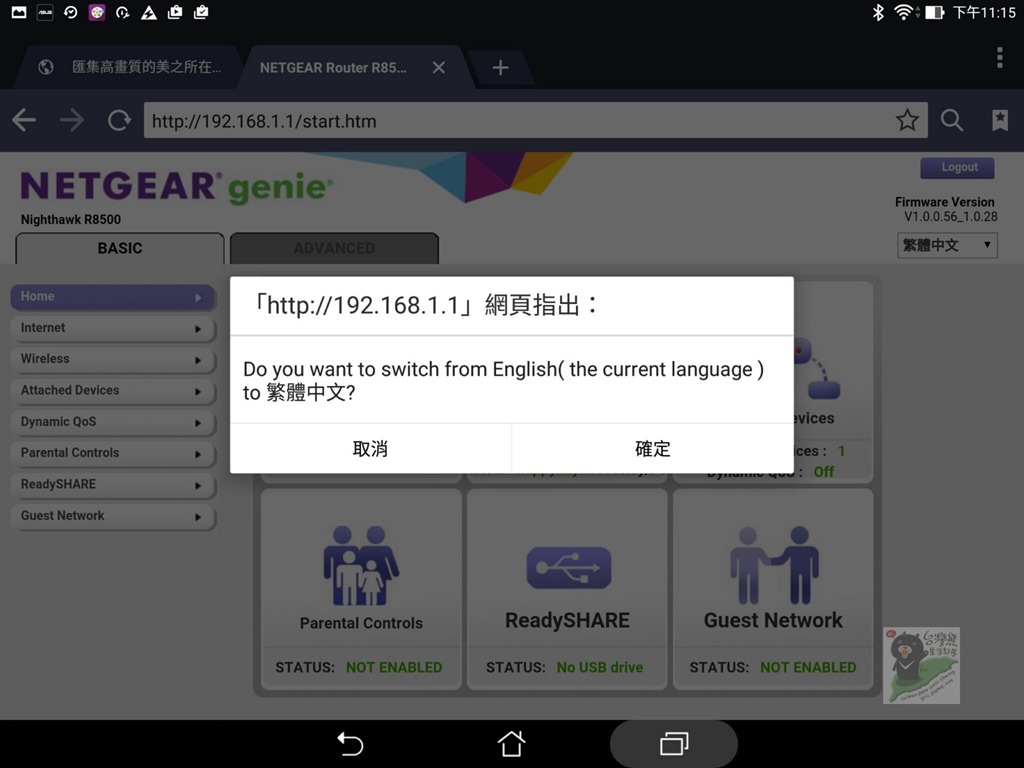This screenshot has height=768, width=1024.
Task: Click Guest Network NOT ENABLED status
Action: (808, 667)
